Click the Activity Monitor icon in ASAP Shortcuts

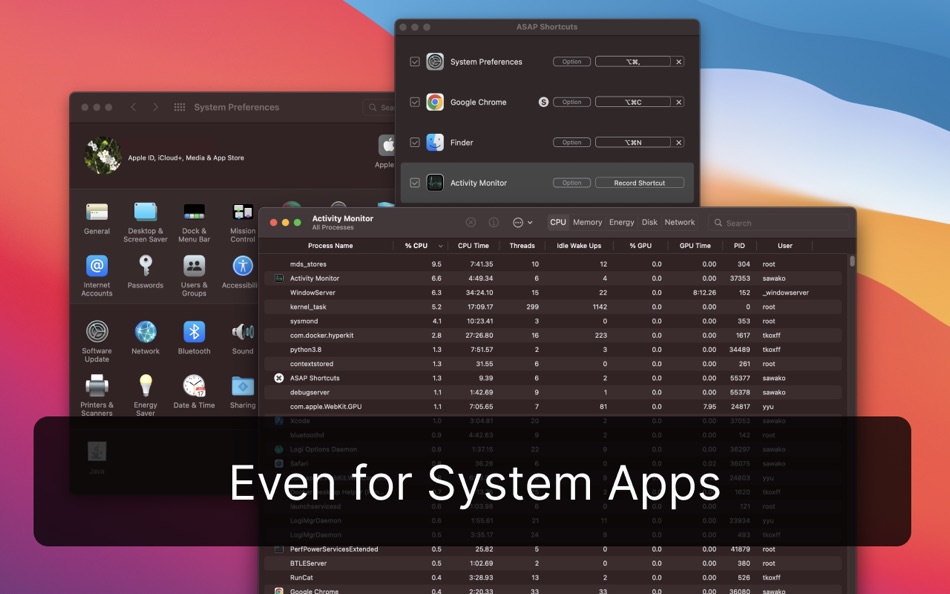(x=435, y=182)
